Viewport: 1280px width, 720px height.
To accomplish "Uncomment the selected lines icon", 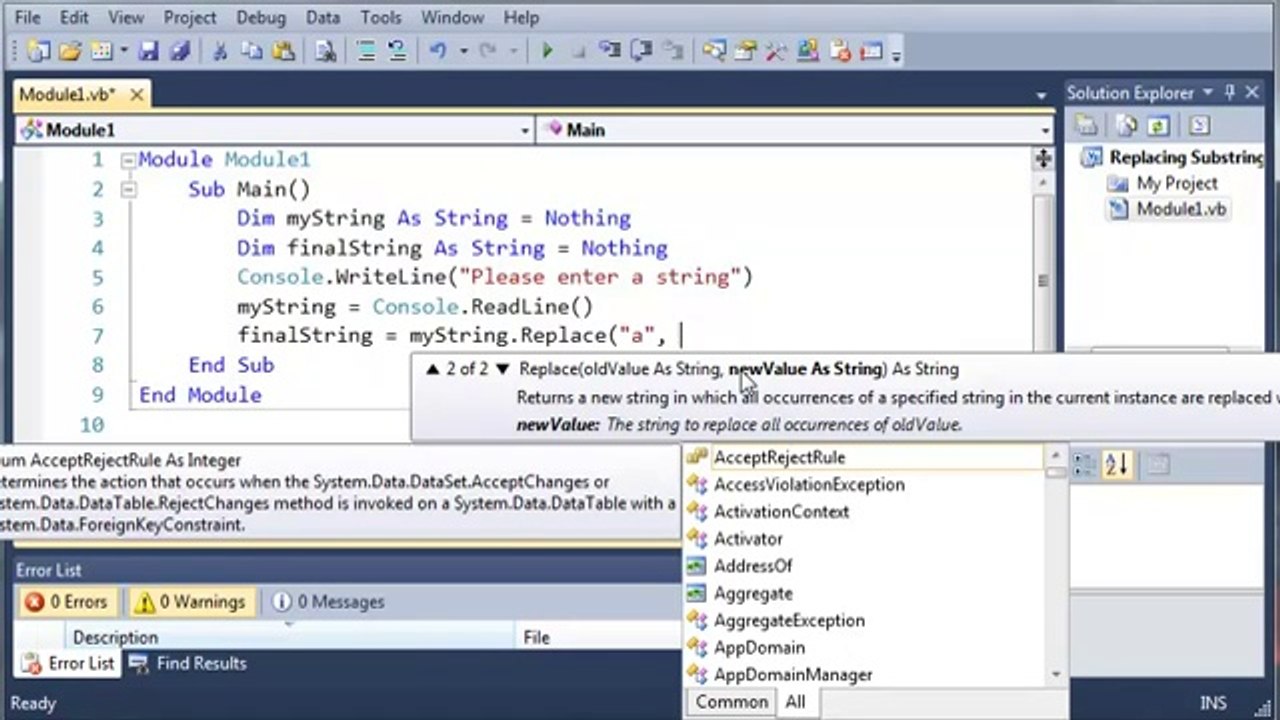I will (398, 51).
